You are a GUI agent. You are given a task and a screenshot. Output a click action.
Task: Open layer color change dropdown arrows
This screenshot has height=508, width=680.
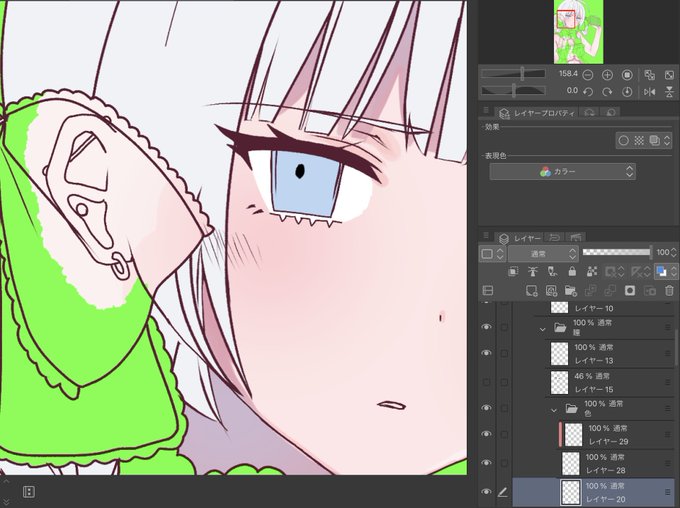[673, 272]
